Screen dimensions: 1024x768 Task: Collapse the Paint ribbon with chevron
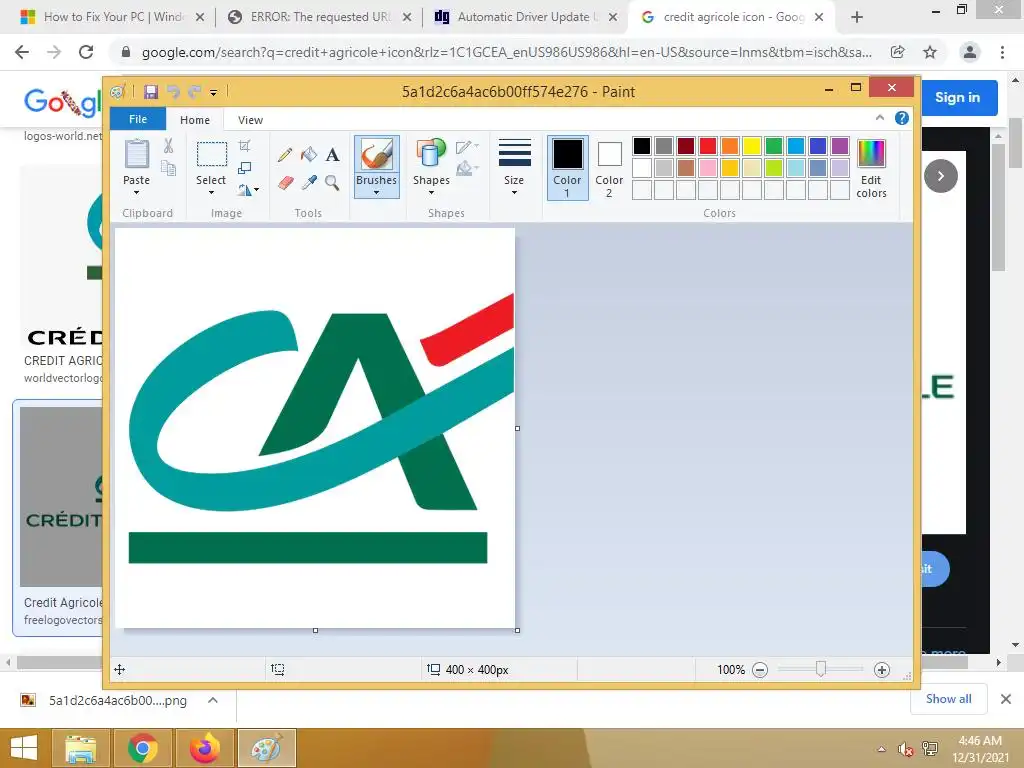coord(880,118)
